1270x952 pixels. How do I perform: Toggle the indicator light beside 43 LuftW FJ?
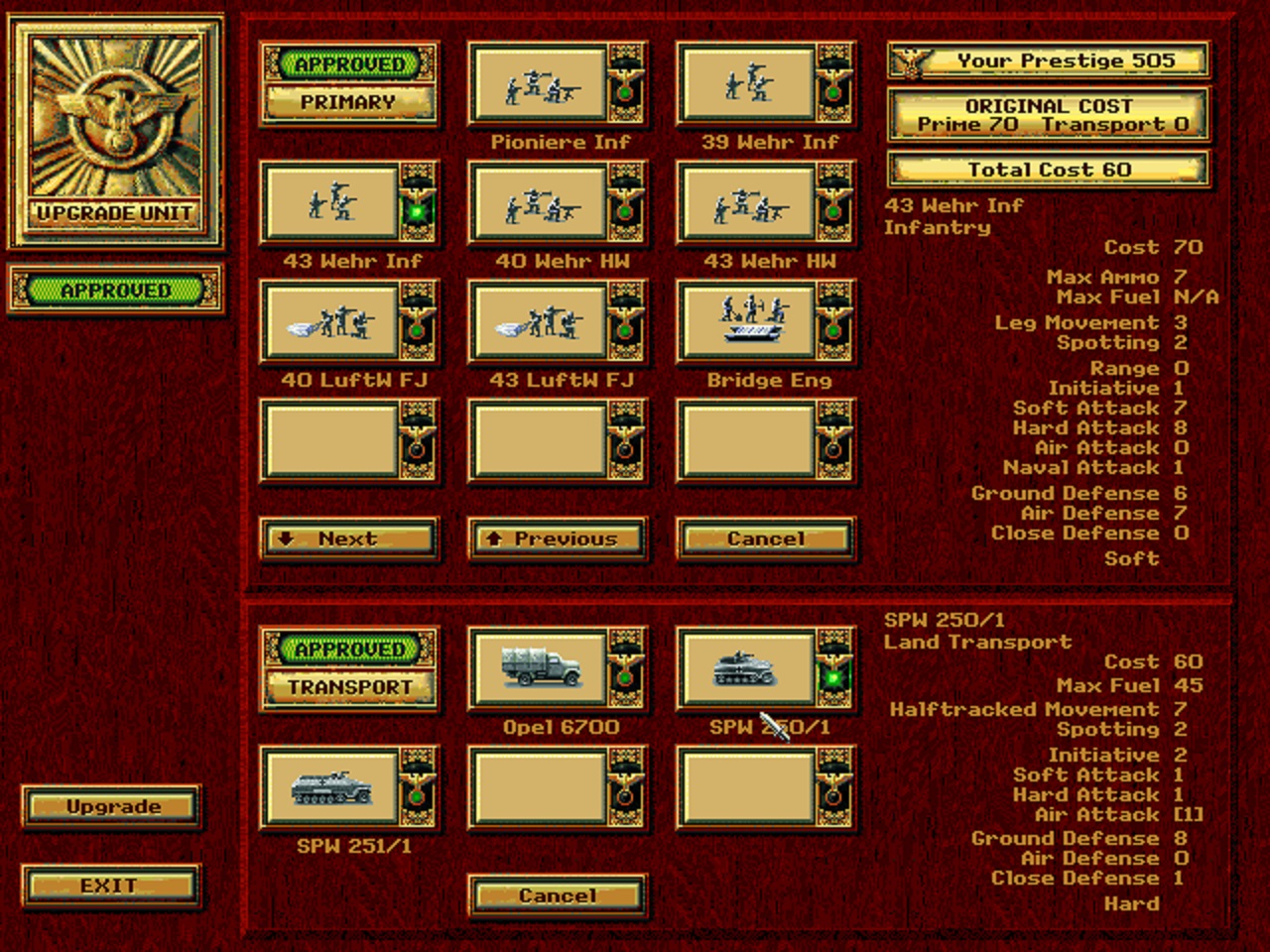(x=626, y=331)
